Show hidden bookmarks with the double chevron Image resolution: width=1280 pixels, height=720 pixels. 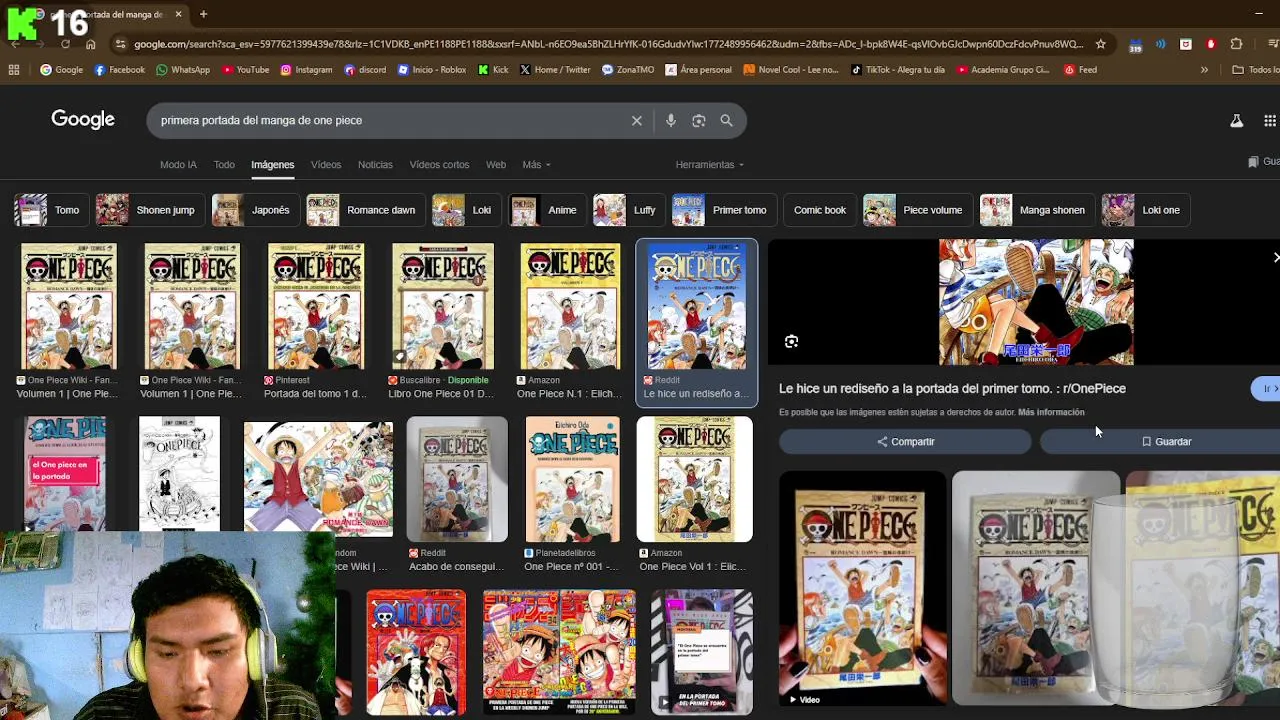click(x=1204, y=70)
